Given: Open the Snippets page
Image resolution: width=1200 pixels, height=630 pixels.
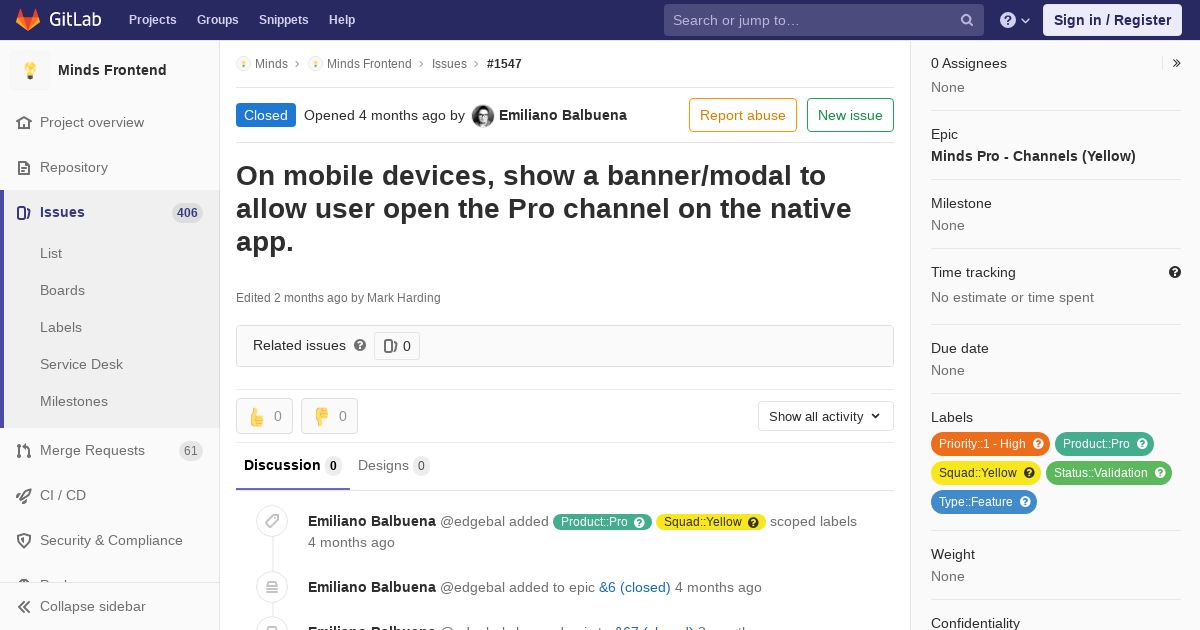Looking at the screenshot, I should pyautogui.click(x=283, y=20).
